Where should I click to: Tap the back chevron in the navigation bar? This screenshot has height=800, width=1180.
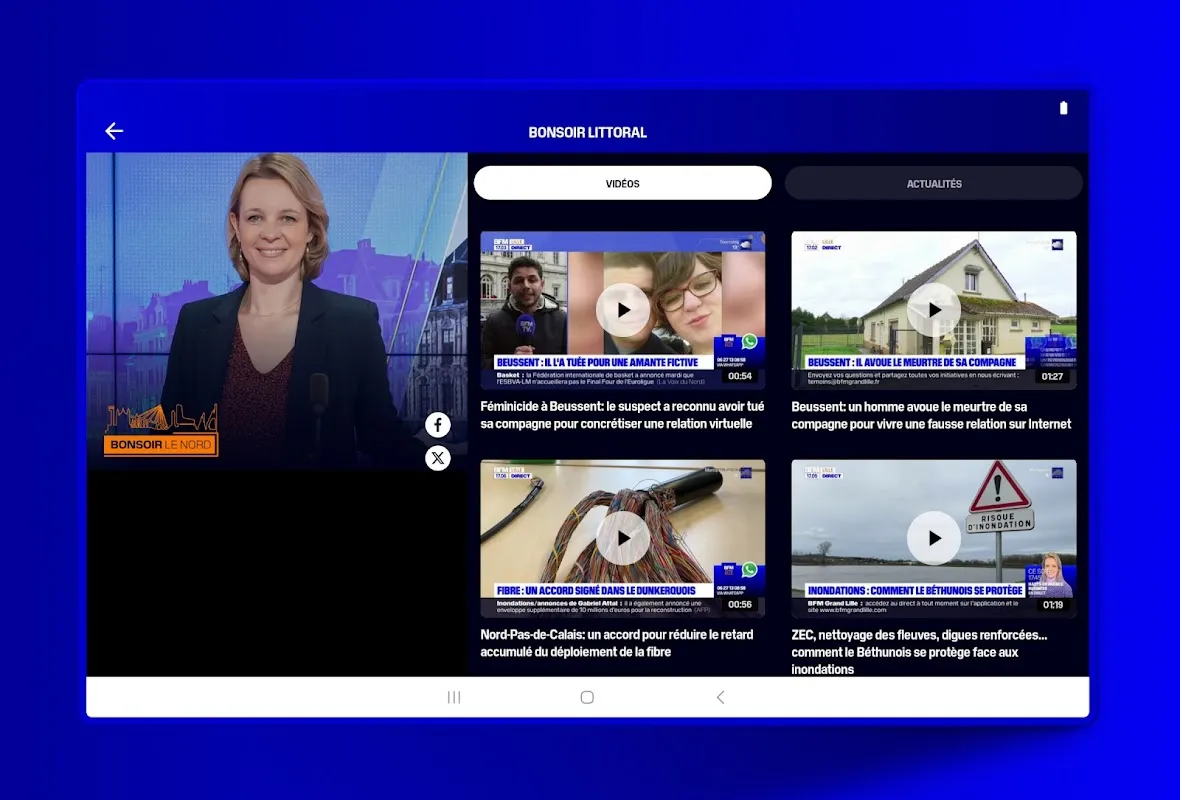[720, 697]
